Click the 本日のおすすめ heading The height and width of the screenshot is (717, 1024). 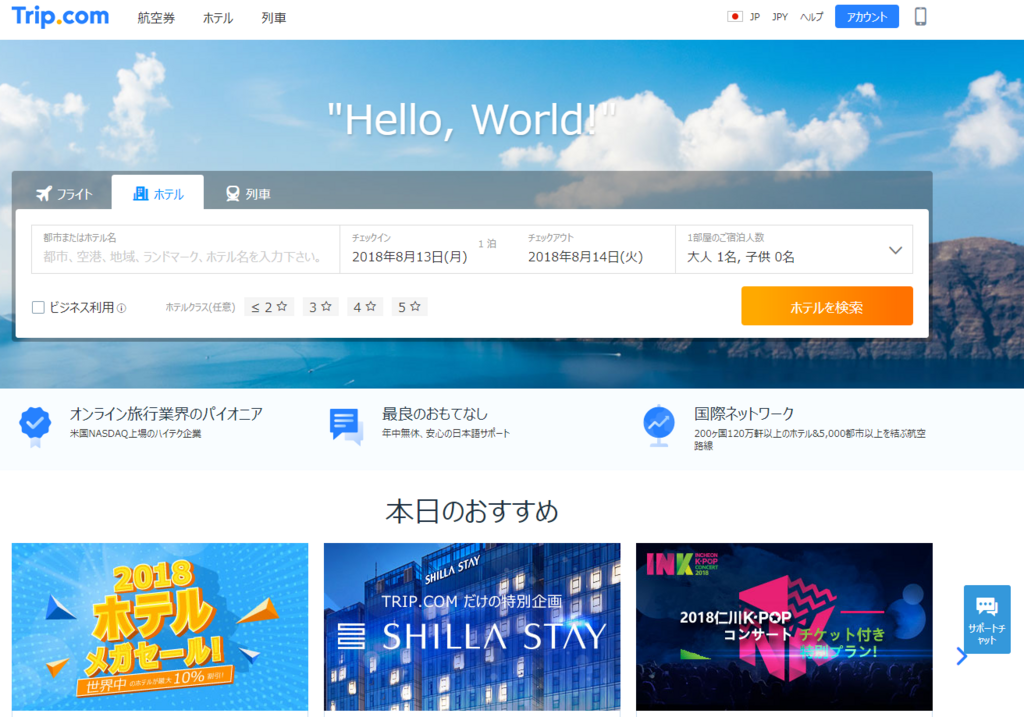point(472,511)
